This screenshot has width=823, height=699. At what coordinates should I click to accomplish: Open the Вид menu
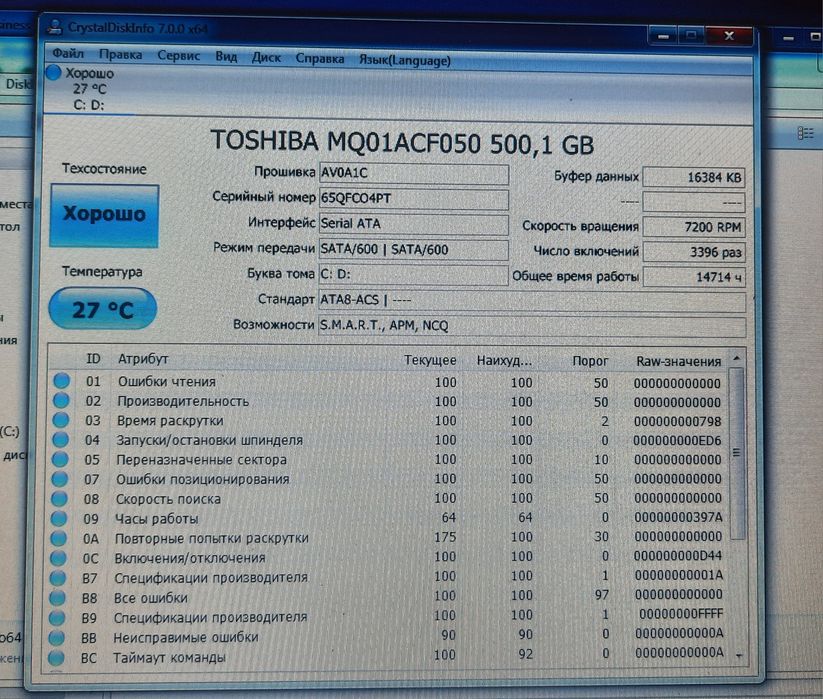[226, 56]
